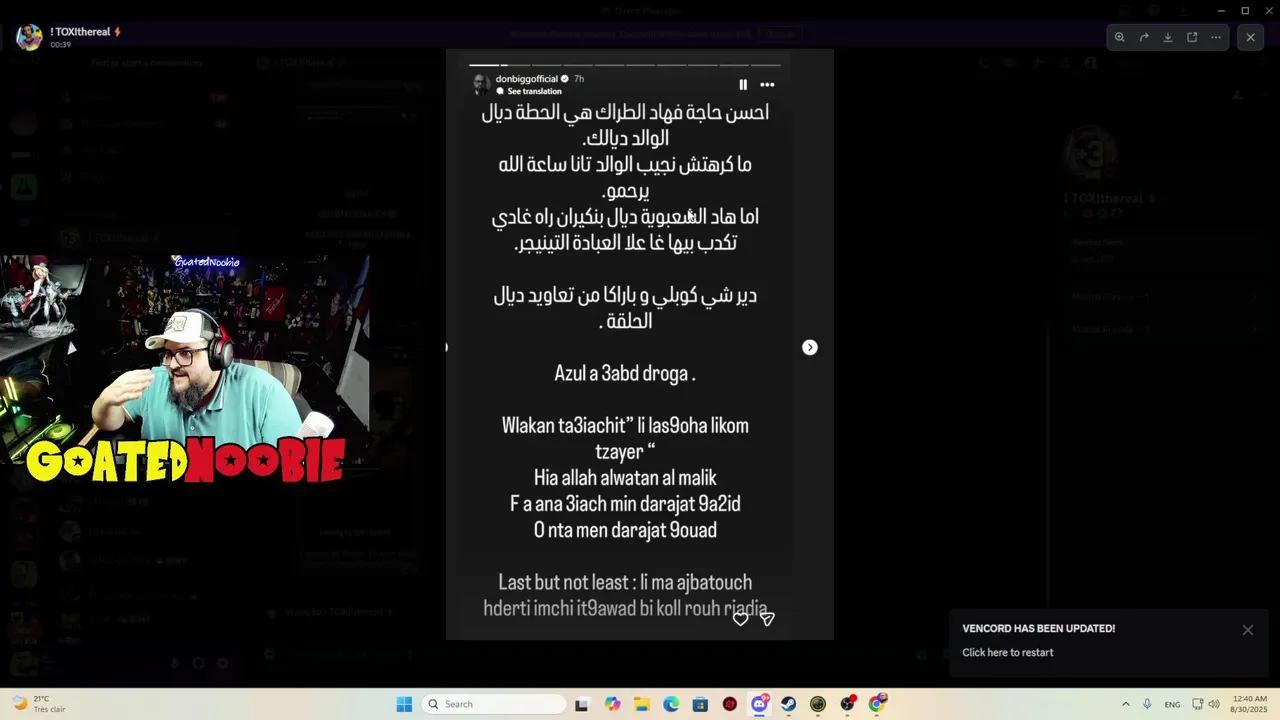The image size is (1280, 720).
Task: Open the !TOXIthereal user avatar at top left
Action: [x=29, y=37]
